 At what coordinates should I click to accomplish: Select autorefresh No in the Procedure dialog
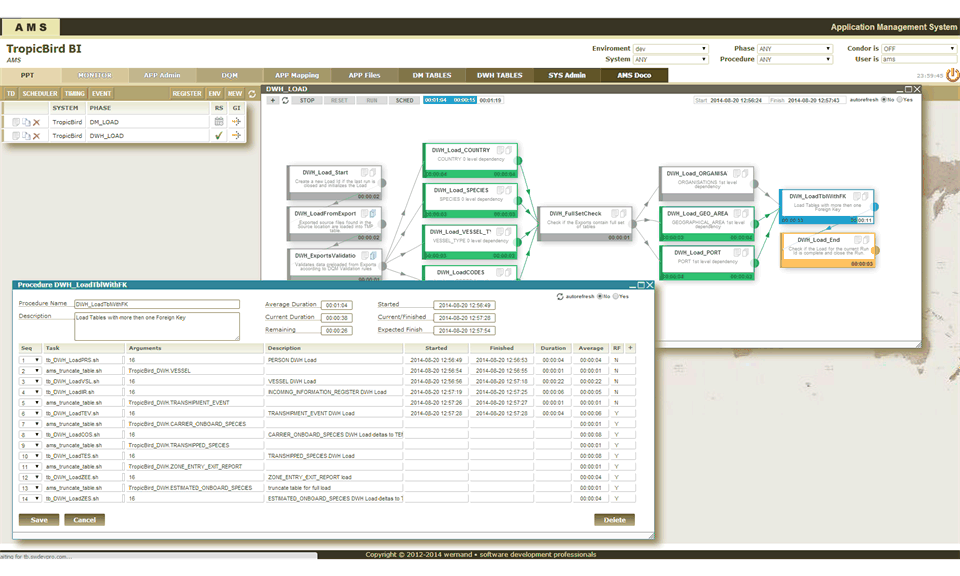[598, 297]
